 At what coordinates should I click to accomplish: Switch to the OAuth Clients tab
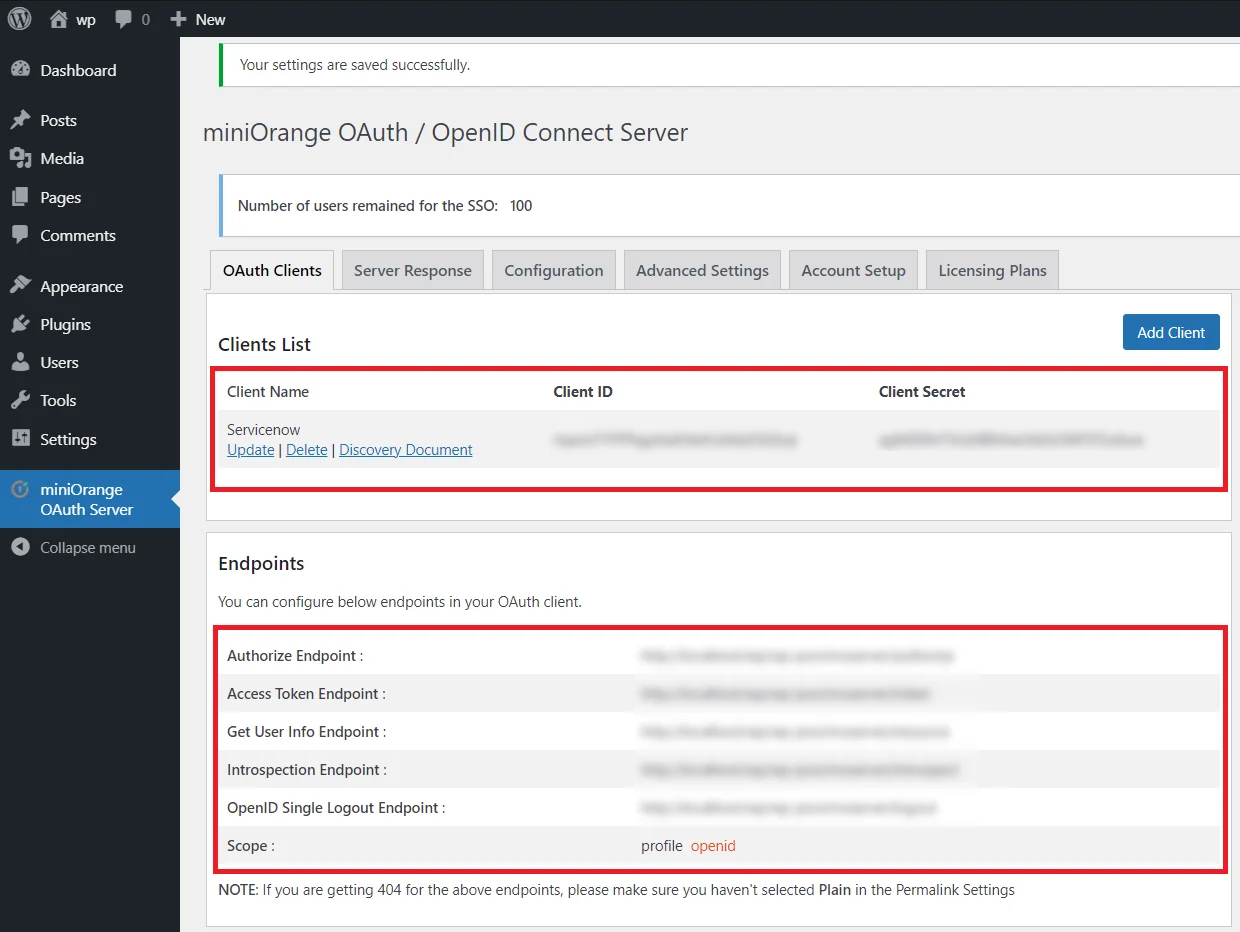pos(272,270)
